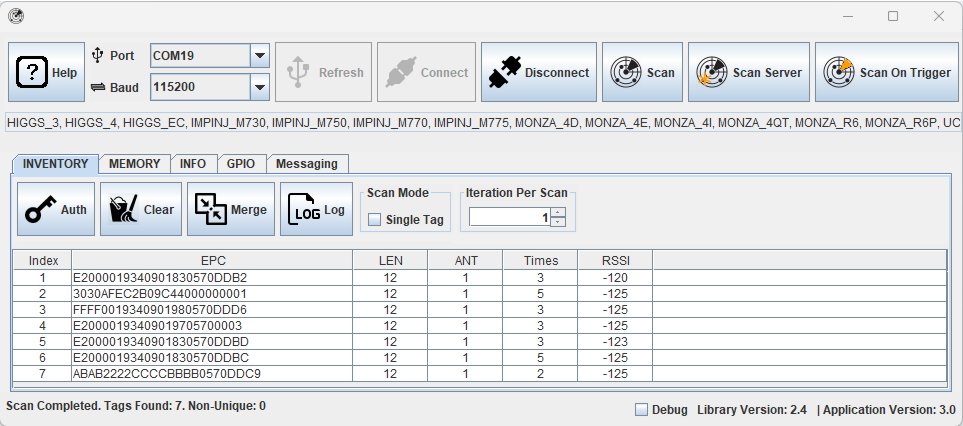963x426 pixels.
Task: Click the LEN column header
Action: (391, 260)
